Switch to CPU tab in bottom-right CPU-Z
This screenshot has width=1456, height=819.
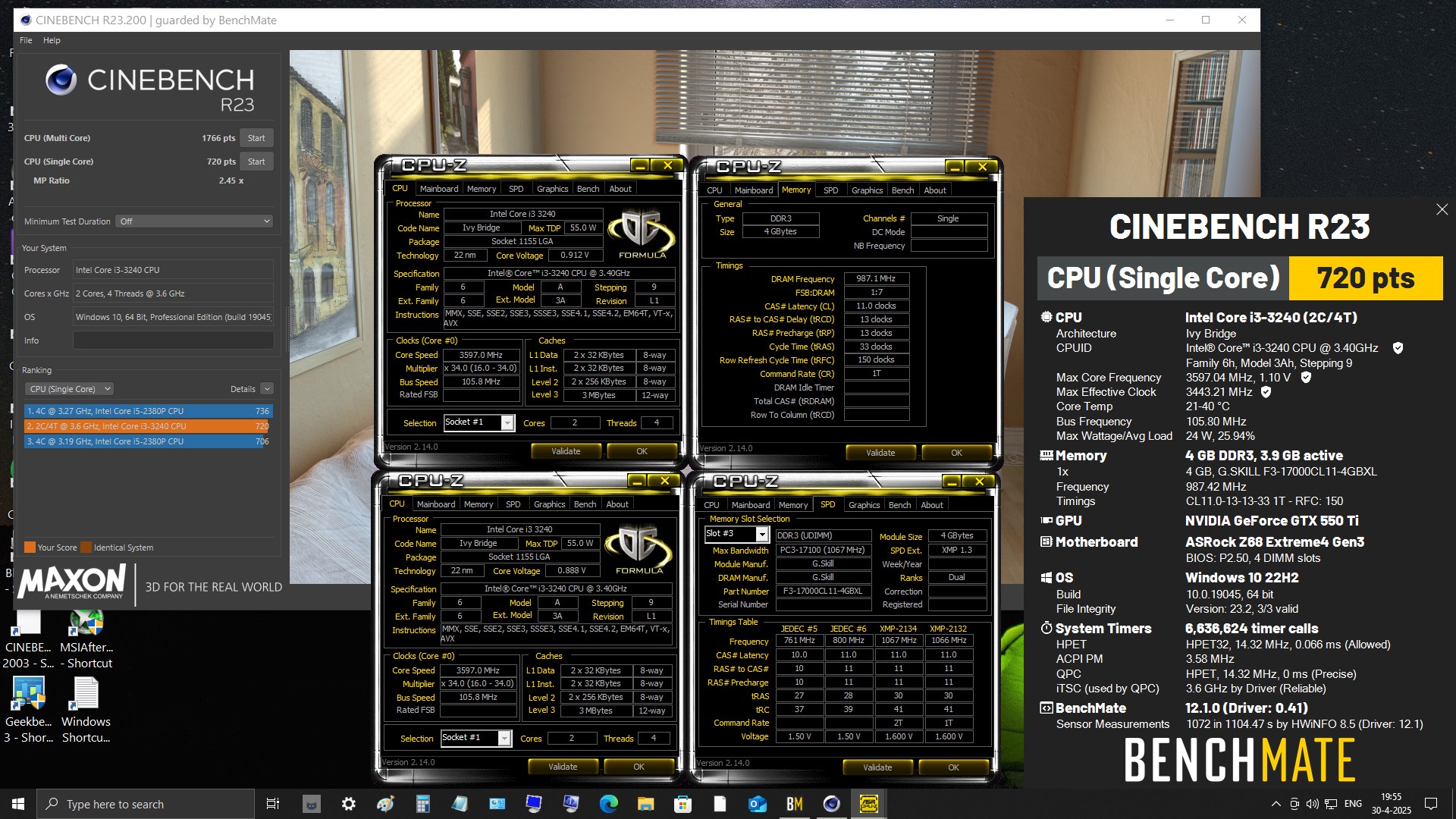[711, 505]
